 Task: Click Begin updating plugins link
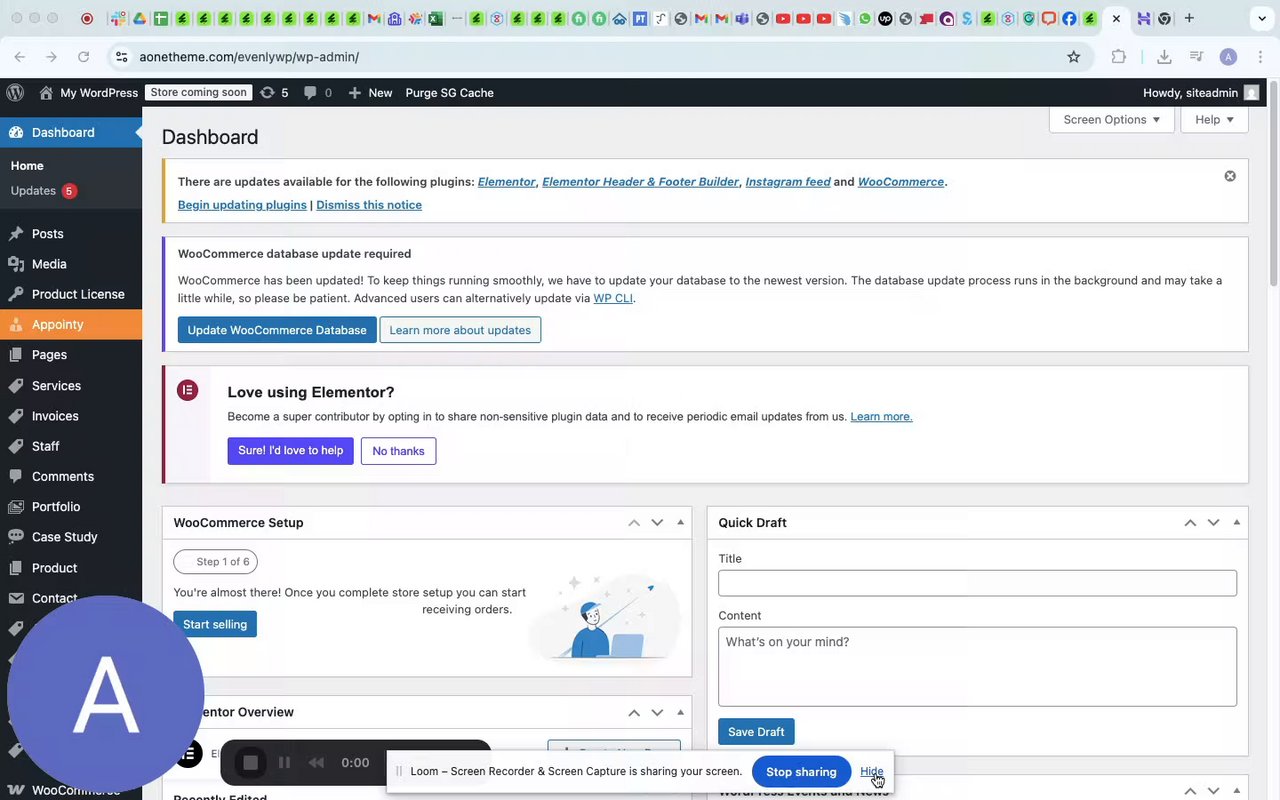click(x=242, y=204)
